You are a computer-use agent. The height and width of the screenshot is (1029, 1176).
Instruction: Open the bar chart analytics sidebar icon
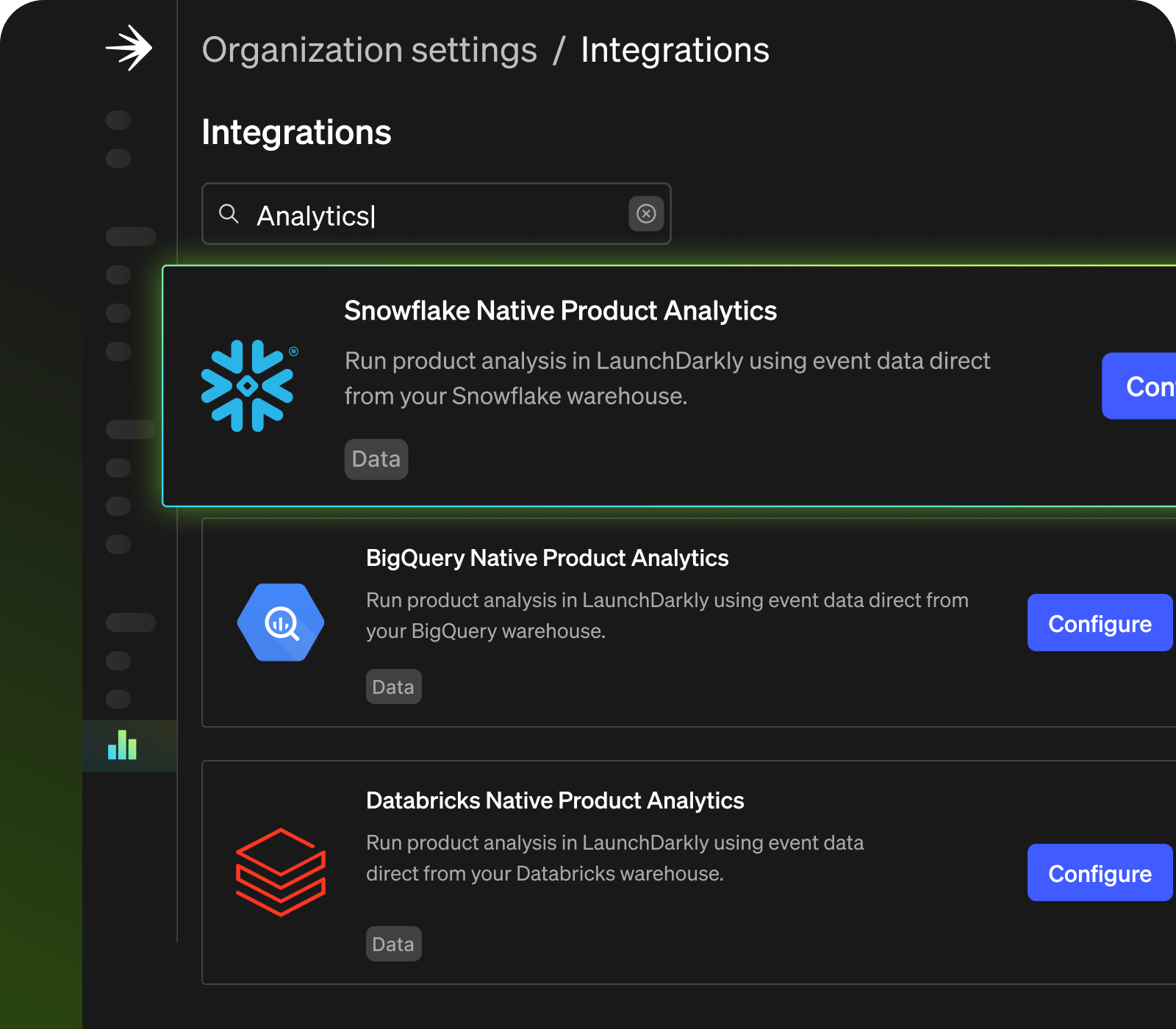[x=122, y=745]
